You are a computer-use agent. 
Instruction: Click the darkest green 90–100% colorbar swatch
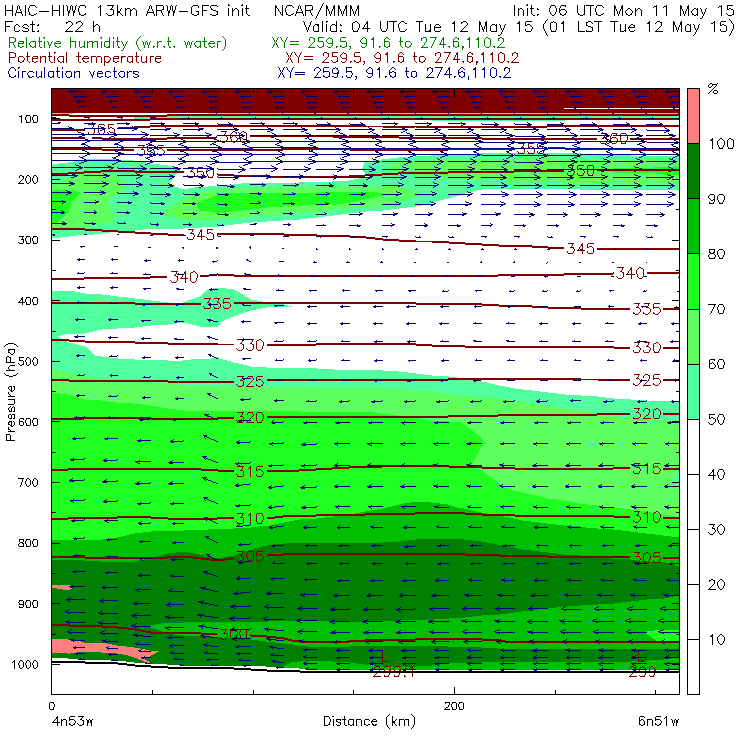[x=693, y=171]
